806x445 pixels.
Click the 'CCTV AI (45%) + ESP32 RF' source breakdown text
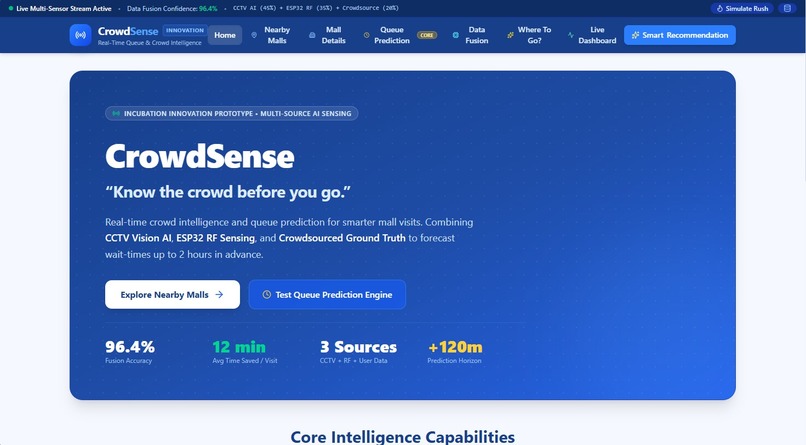click(x=316, y=8)
